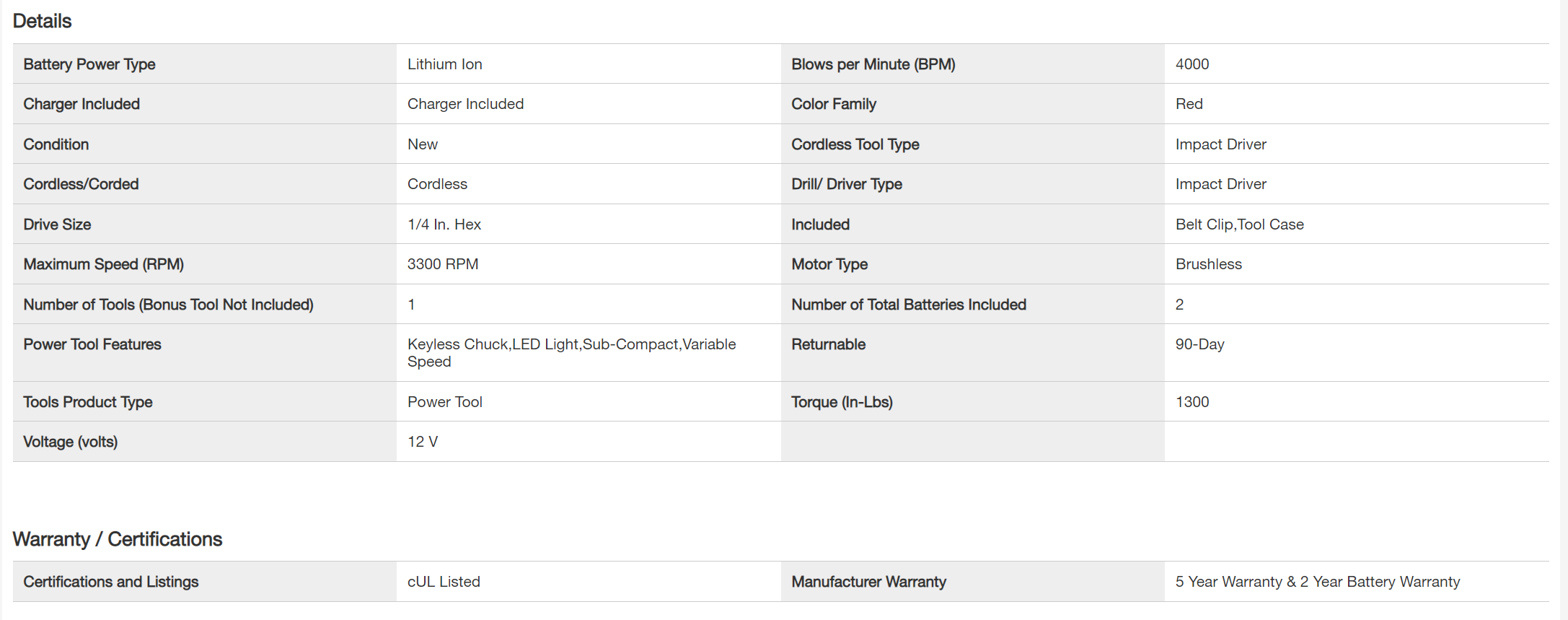Click the Cordless Tool Type label
The width and height of the screenshot is (1568, 620).
coord(855,144)
